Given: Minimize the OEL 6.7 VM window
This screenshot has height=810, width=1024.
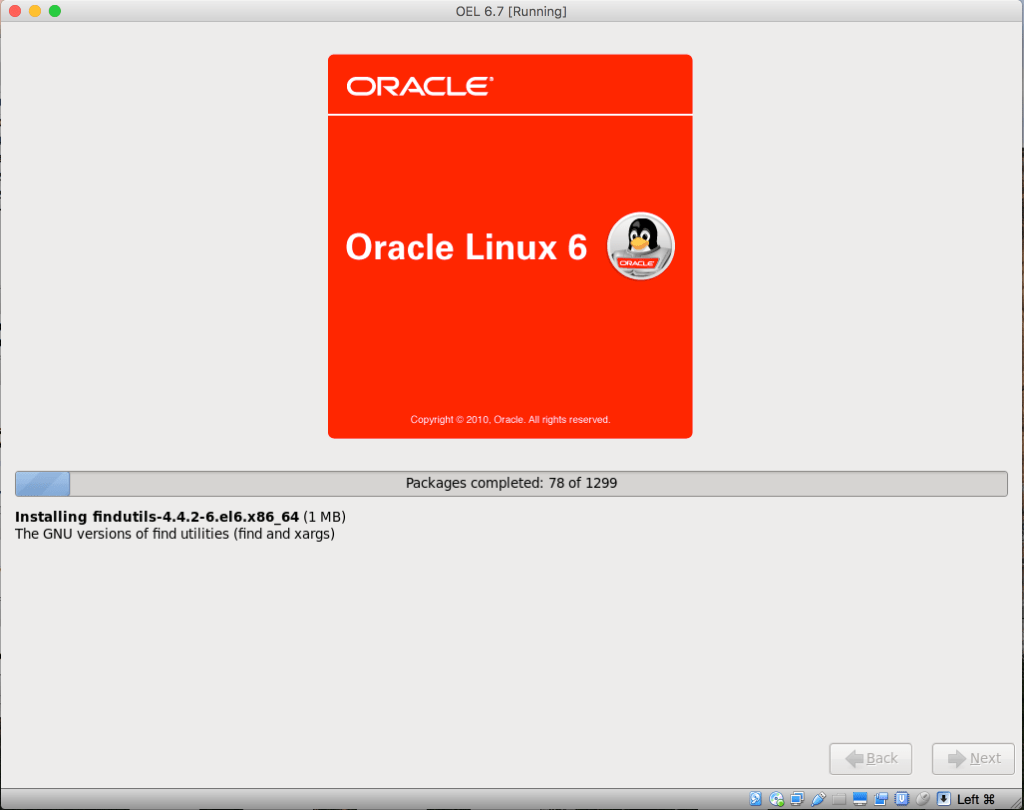Looking at the screenshot, I should coord(35,11).
